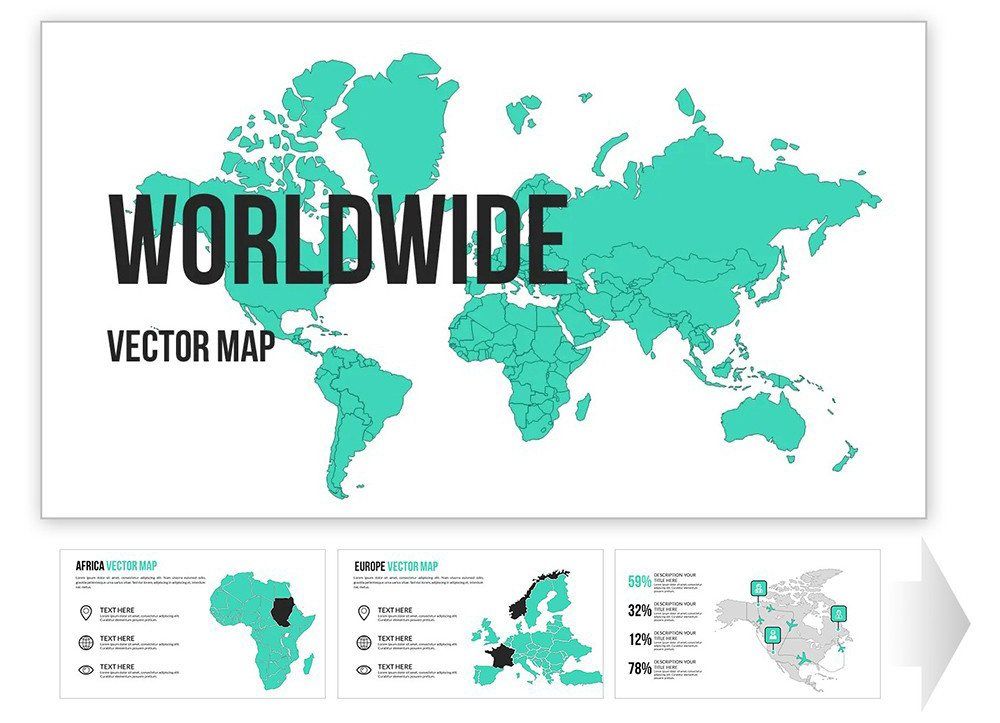Image resolution: width=1000 pixels, height=723 pixels.
Task: Toggle the Sudan highlight on the Africa map
Action: (x=281, y=611)
